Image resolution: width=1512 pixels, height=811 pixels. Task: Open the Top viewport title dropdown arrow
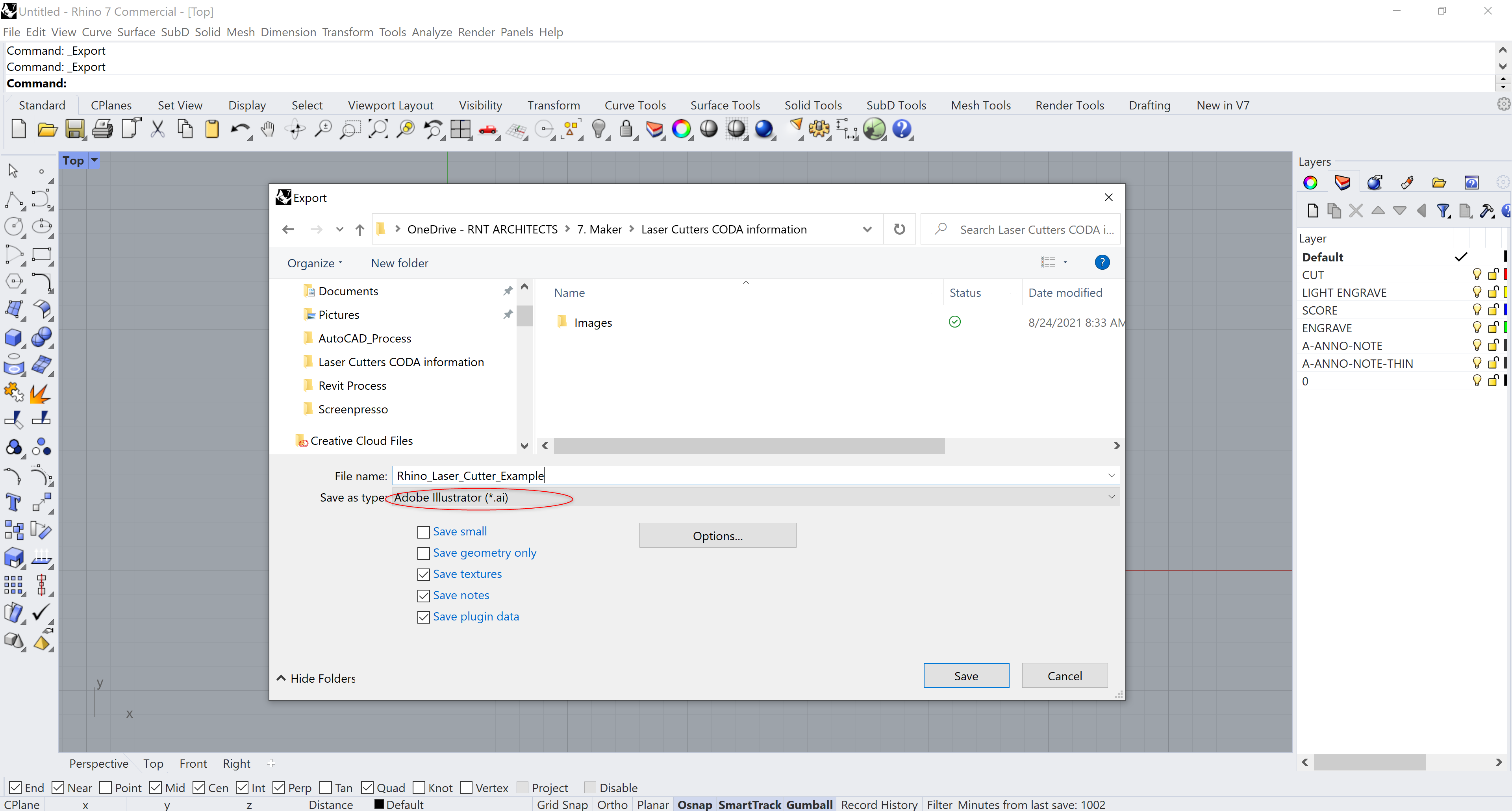(94, 160)
